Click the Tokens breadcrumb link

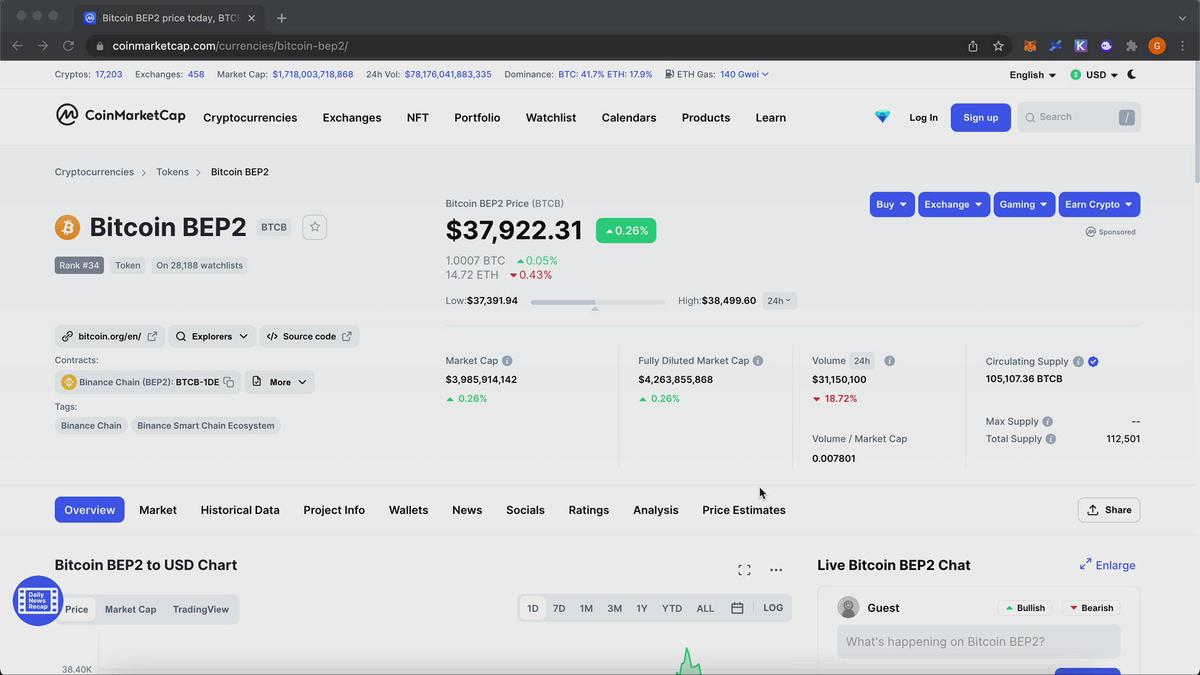tap(172, 172)
